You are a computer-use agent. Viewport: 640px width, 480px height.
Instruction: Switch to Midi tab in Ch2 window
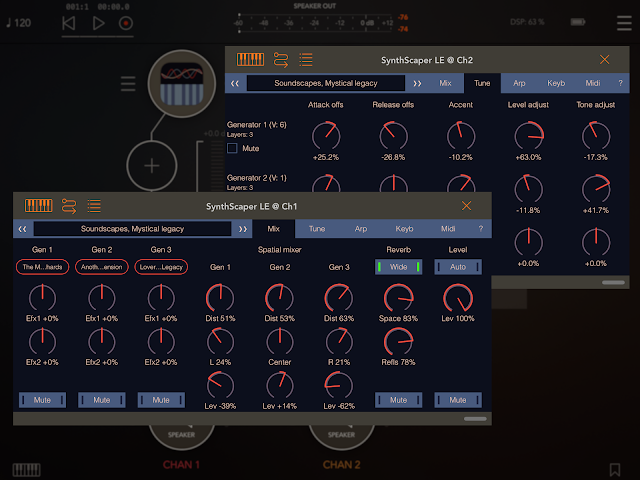point(593,83)
